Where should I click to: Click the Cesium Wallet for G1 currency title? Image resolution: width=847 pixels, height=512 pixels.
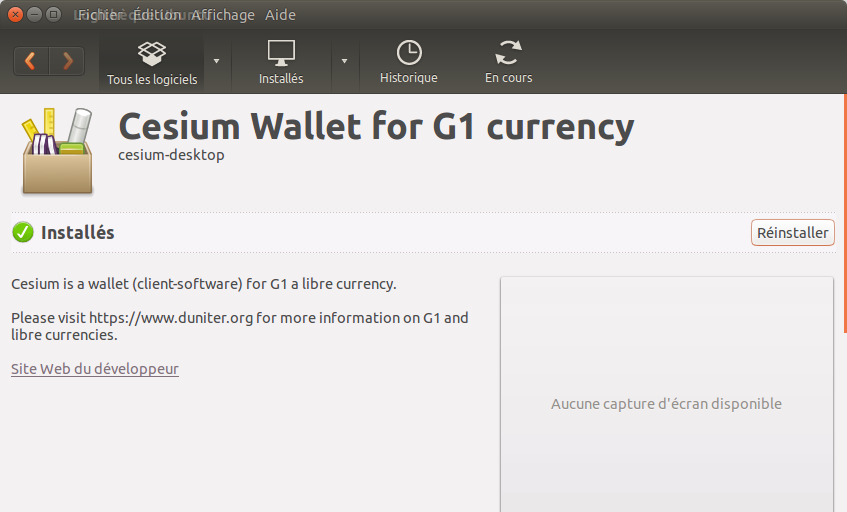(376, 127)
